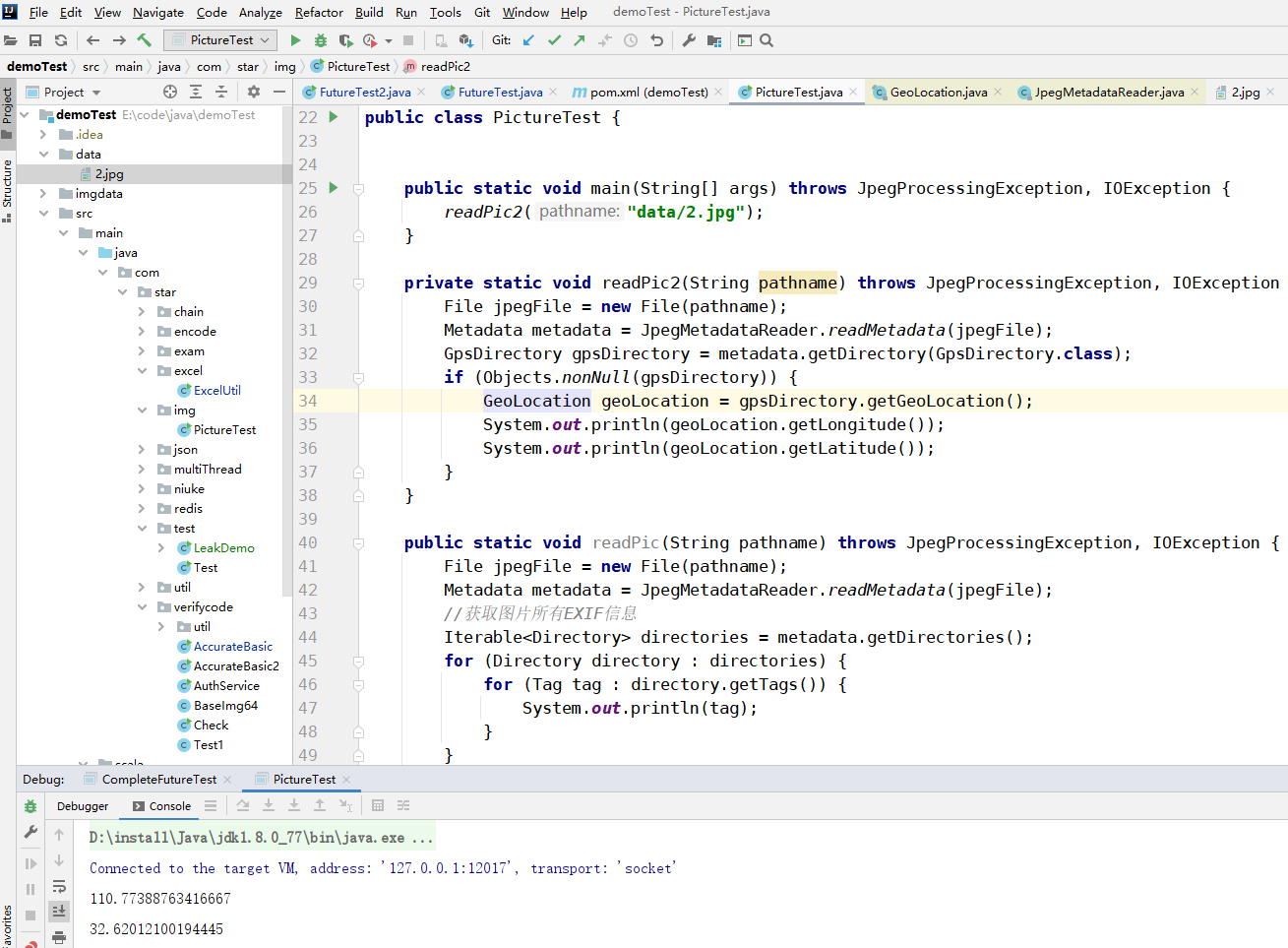Expand the chain package
This screenshot has width=1288, height=948.
[143, 312]
